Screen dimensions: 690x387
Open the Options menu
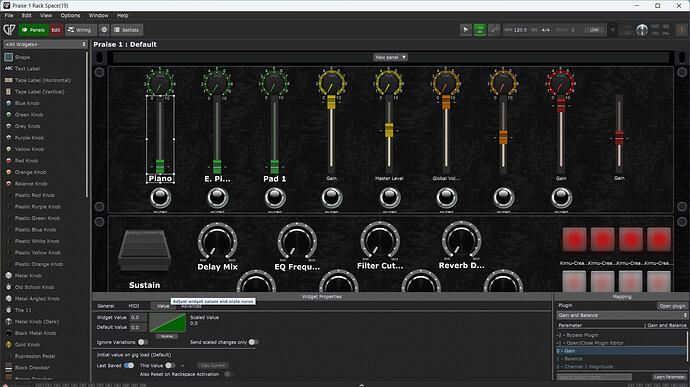click(x=70, y=15)
